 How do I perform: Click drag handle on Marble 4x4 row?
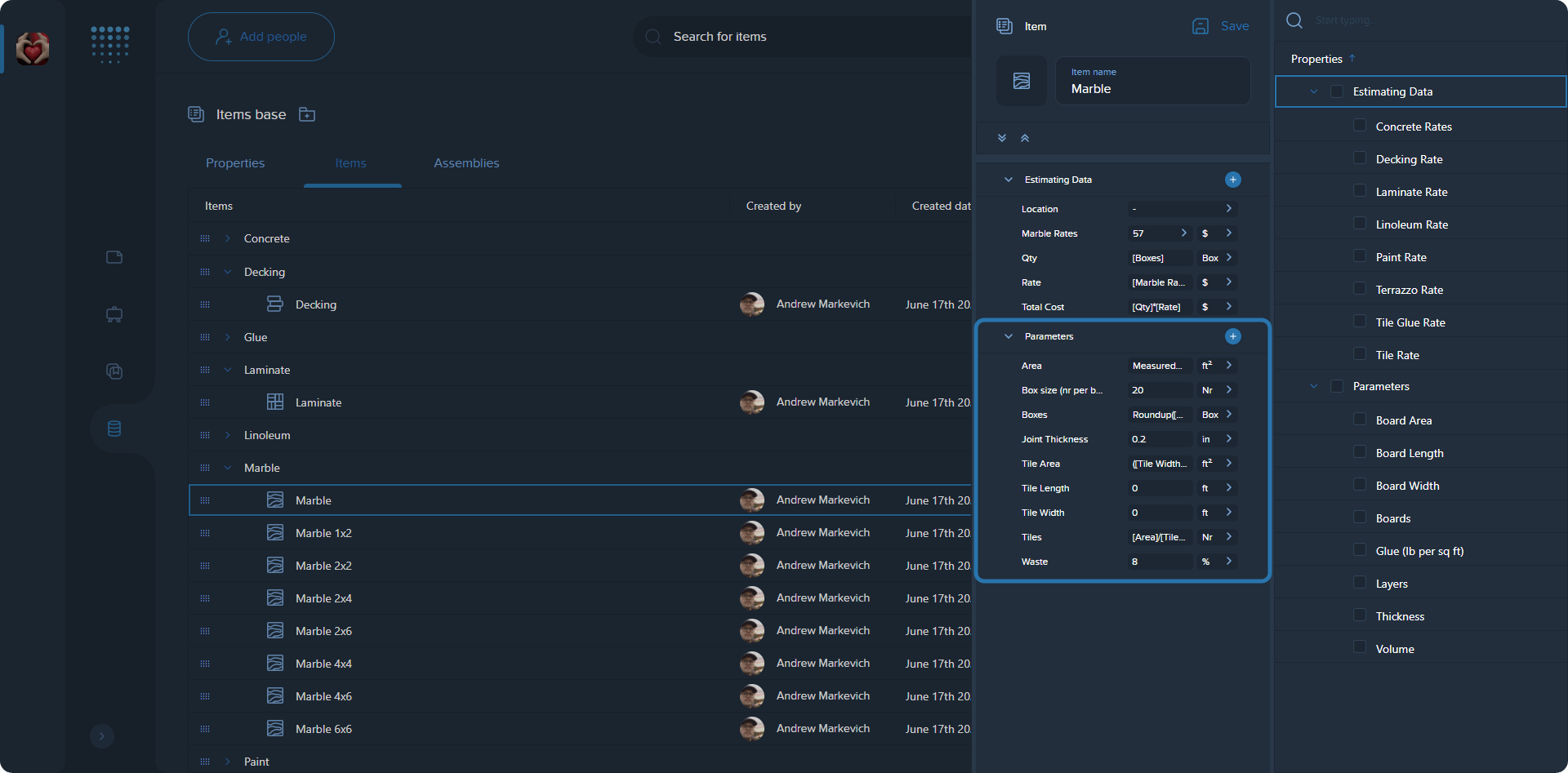(x=205, y=664)
